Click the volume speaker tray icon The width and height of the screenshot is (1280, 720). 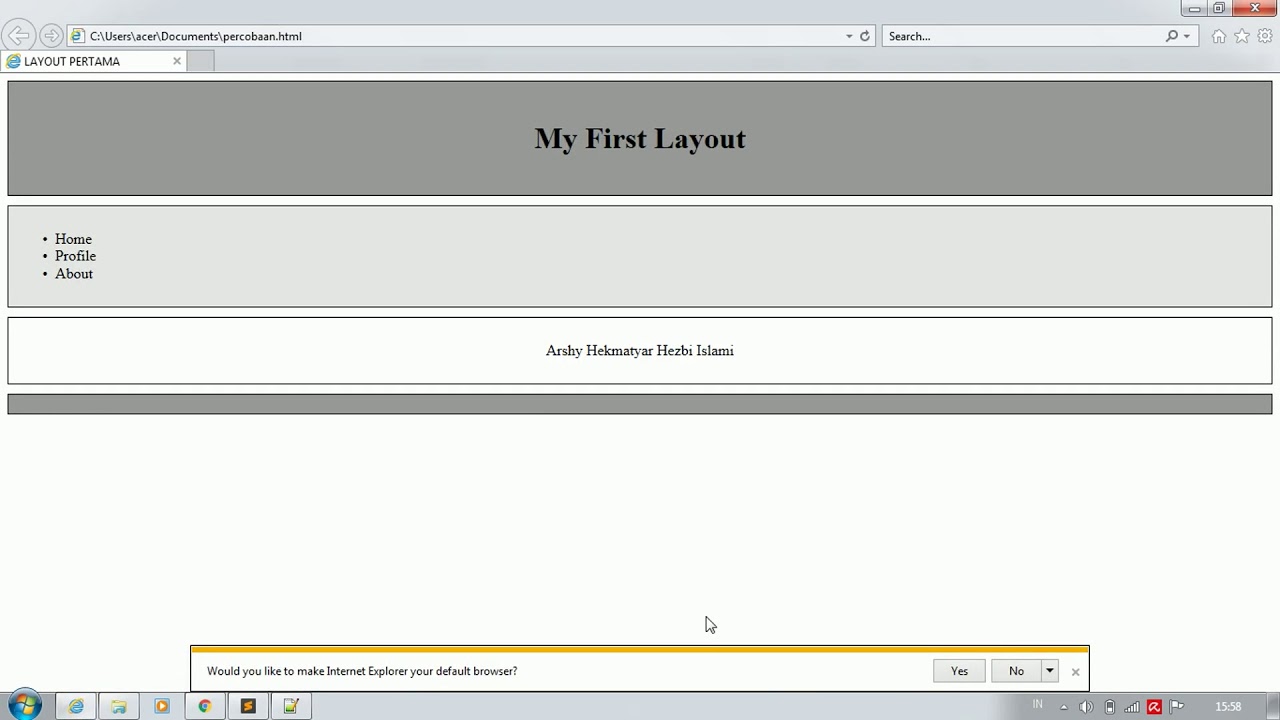point(1086,707)
